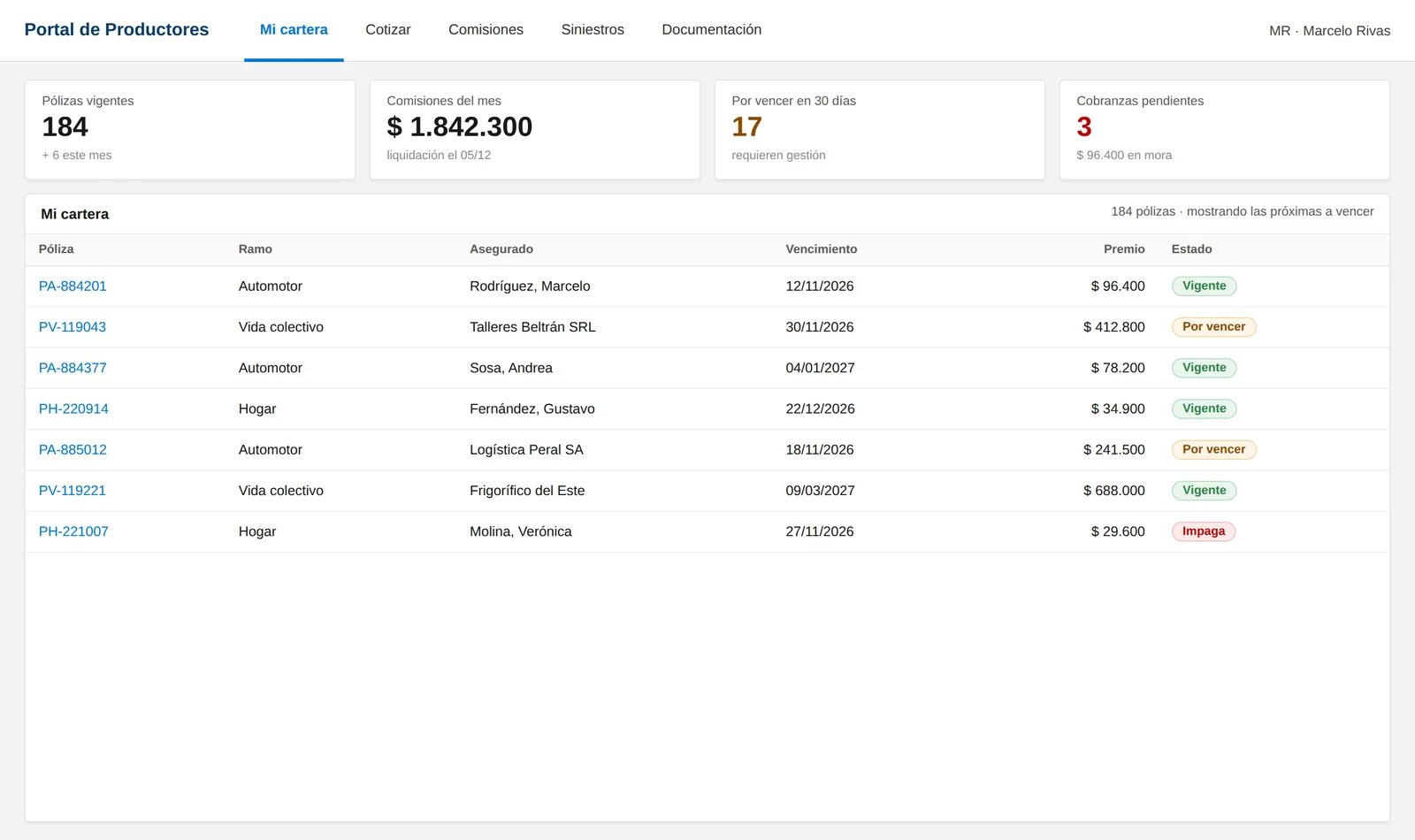1415x840 pixels.
Task: Click the Vigente badge for Fernández, Gustavo
Action: click(x=1205, y=409)
